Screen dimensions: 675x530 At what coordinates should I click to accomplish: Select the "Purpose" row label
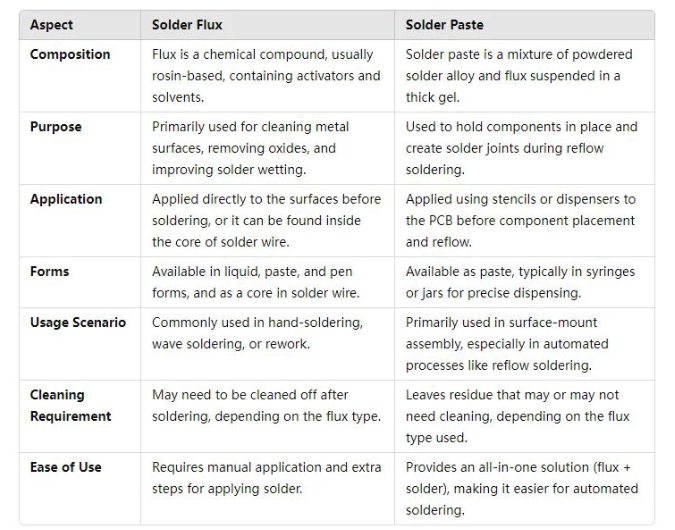tap(56, 127)
